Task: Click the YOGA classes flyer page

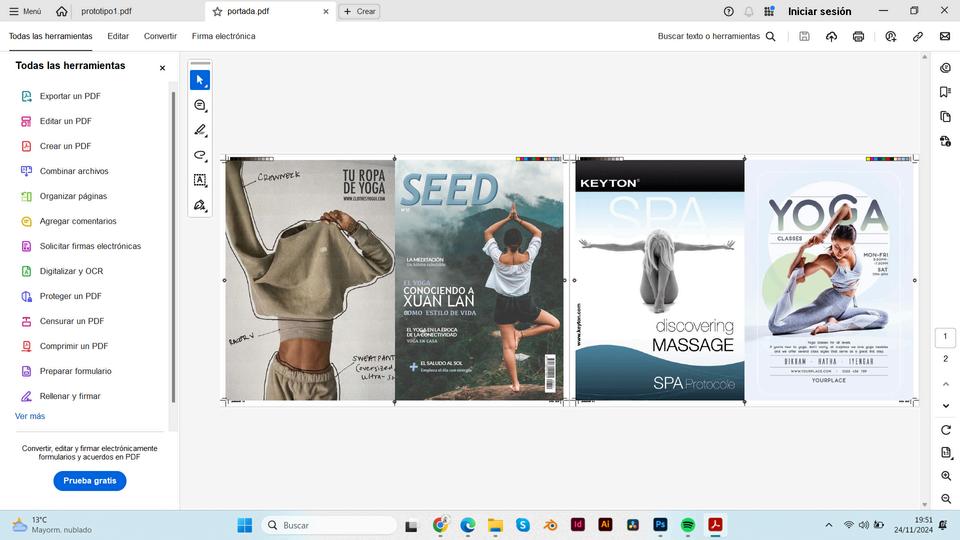Action: point(828,280)
